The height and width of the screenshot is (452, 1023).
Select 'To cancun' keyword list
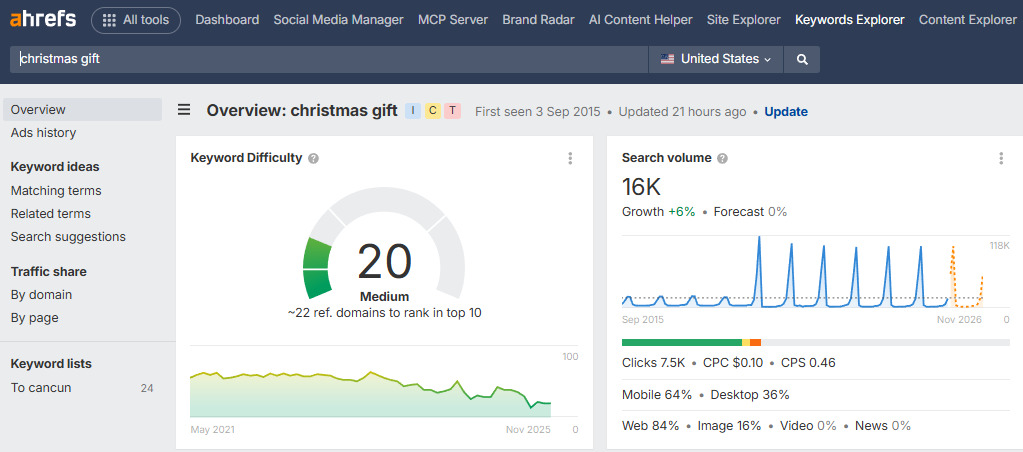pos(41,388)
